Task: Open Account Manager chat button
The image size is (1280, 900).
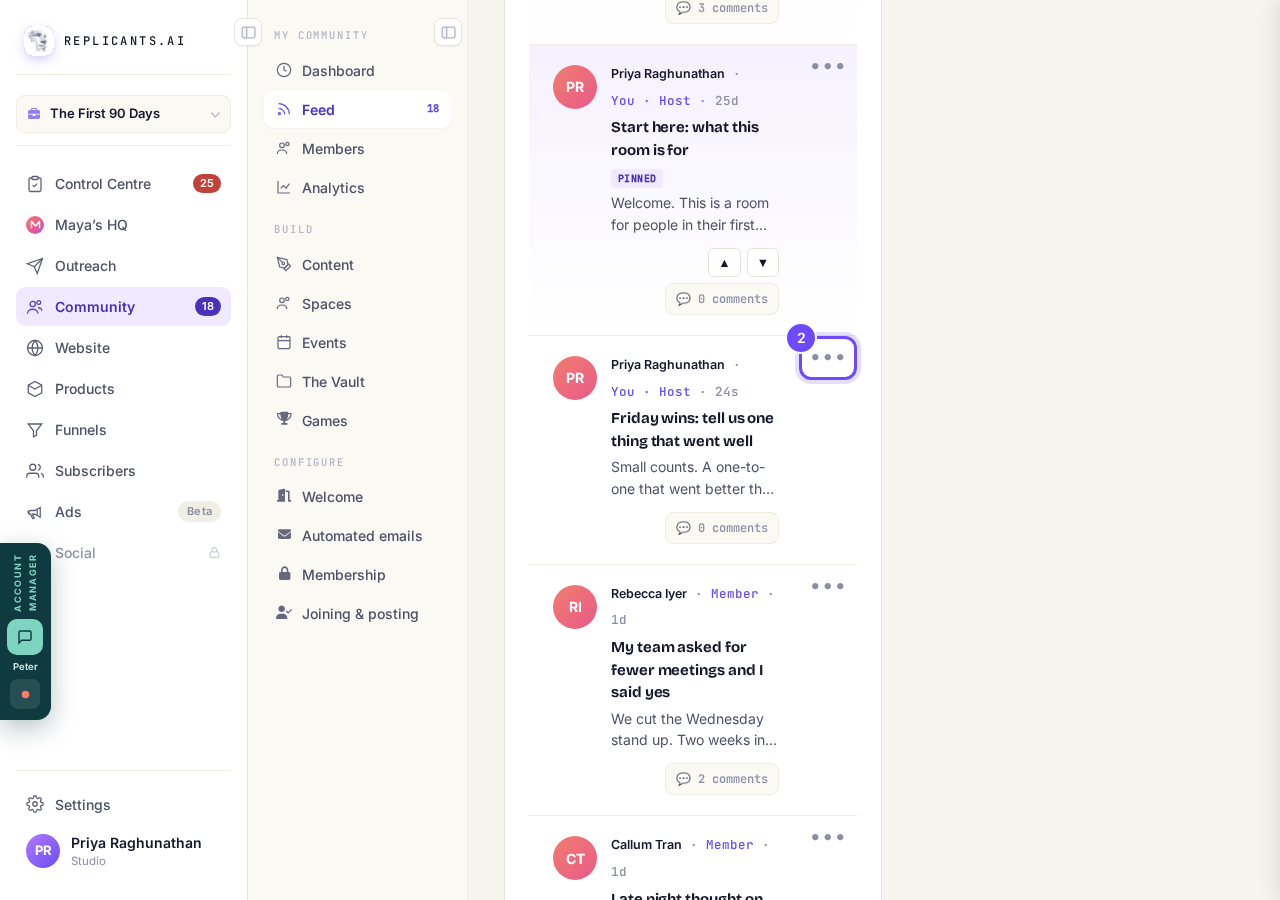Action: point(25,637)
